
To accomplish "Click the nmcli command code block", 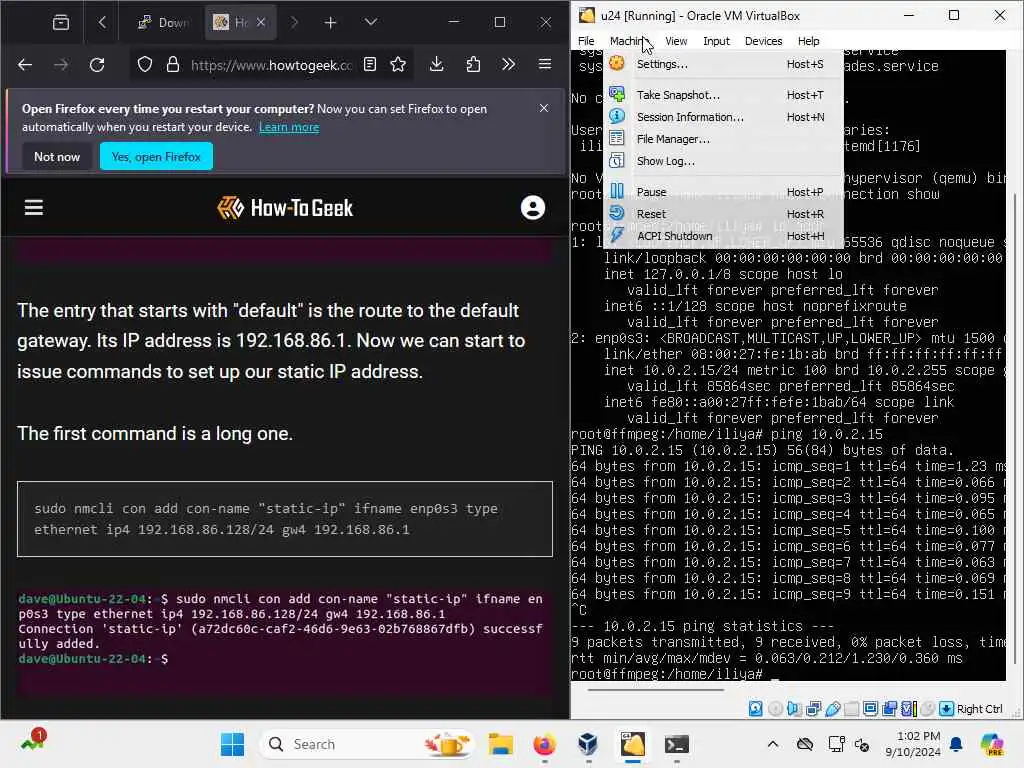I will pyautogui.click(x=285, y=519).
